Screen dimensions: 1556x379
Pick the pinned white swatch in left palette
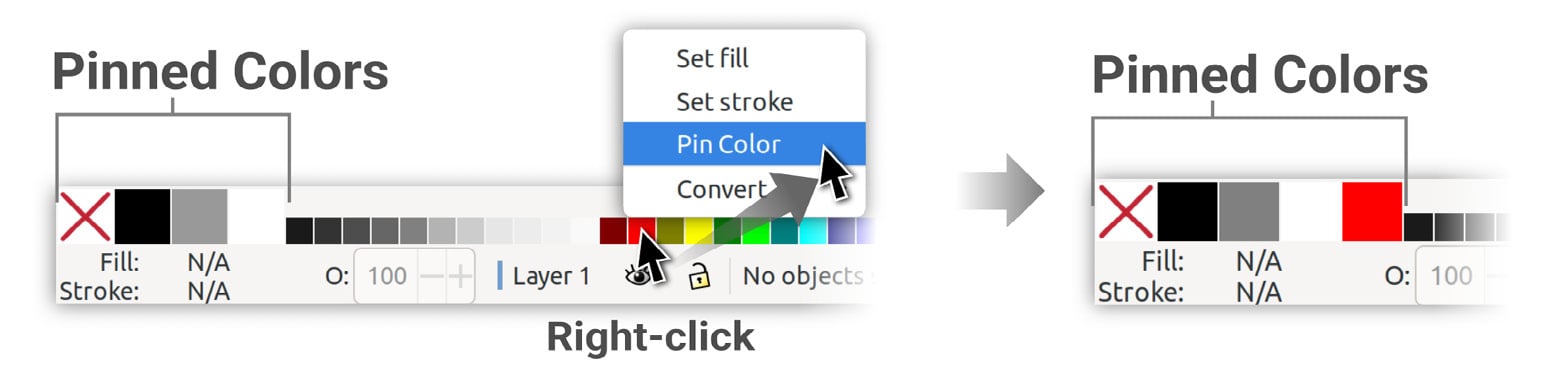[x=256, y=216]
